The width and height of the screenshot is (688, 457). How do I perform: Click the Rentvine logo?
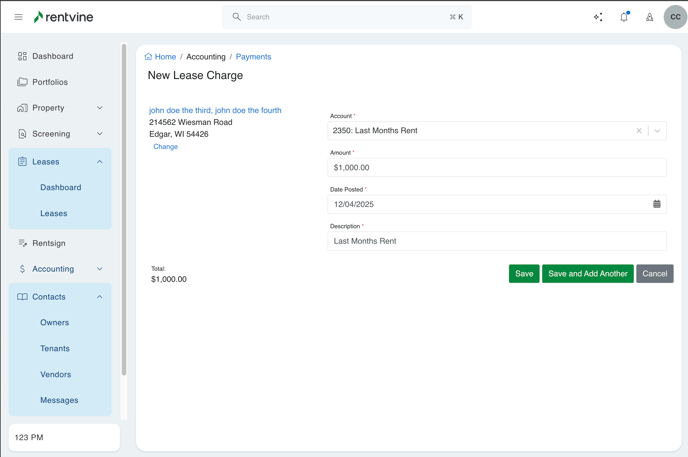click(x=63, y=17)
